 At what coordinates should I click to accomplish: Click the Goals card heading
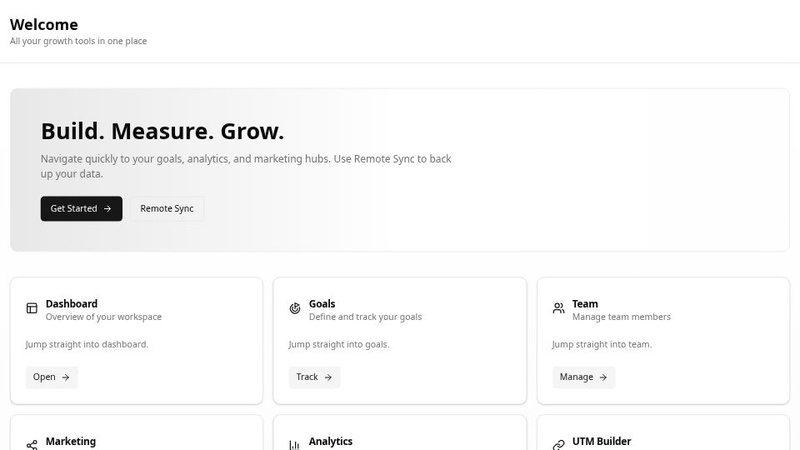click(x=322, y=304)
